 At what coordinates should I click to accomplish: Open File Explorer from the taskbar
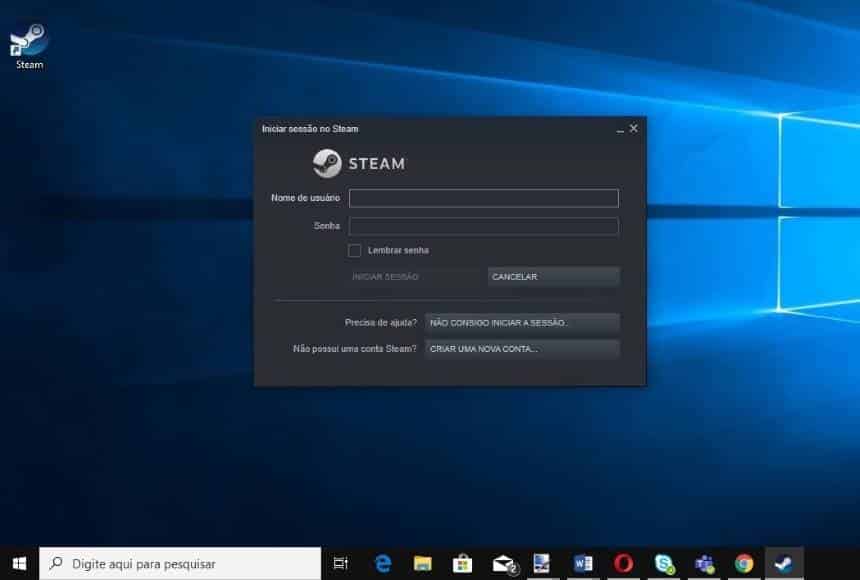coord(422,564)
